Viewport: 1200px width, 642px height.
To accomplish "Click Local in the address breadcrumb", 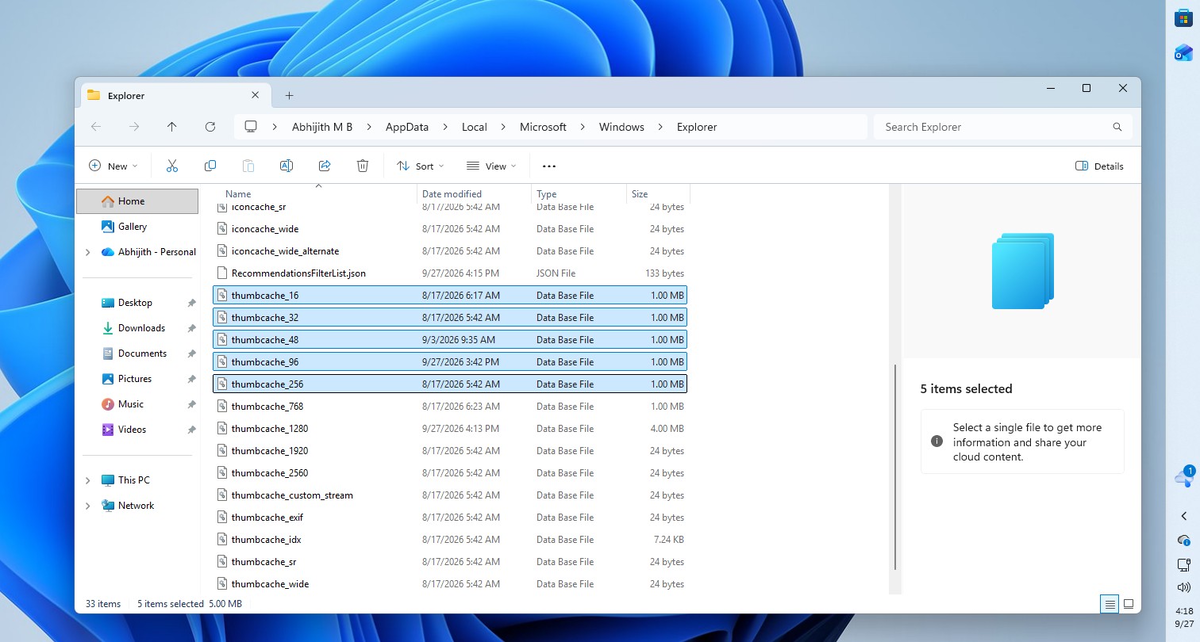I will 474,127.
